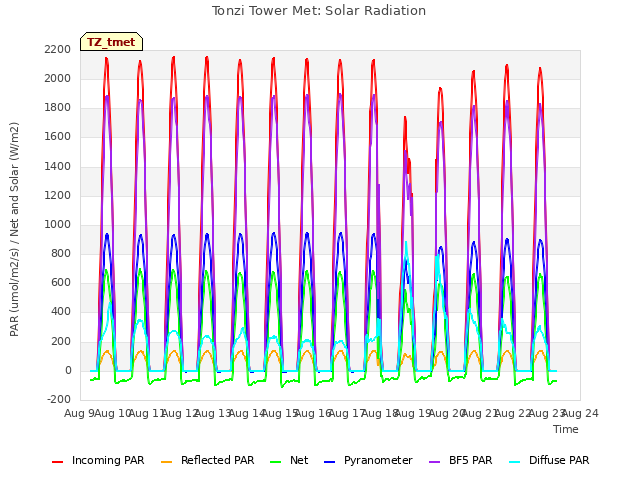Viewport: 640px width, 480px height.
Task: Click the Aug 22 x-axis tick label
Action: coord(513,413)
